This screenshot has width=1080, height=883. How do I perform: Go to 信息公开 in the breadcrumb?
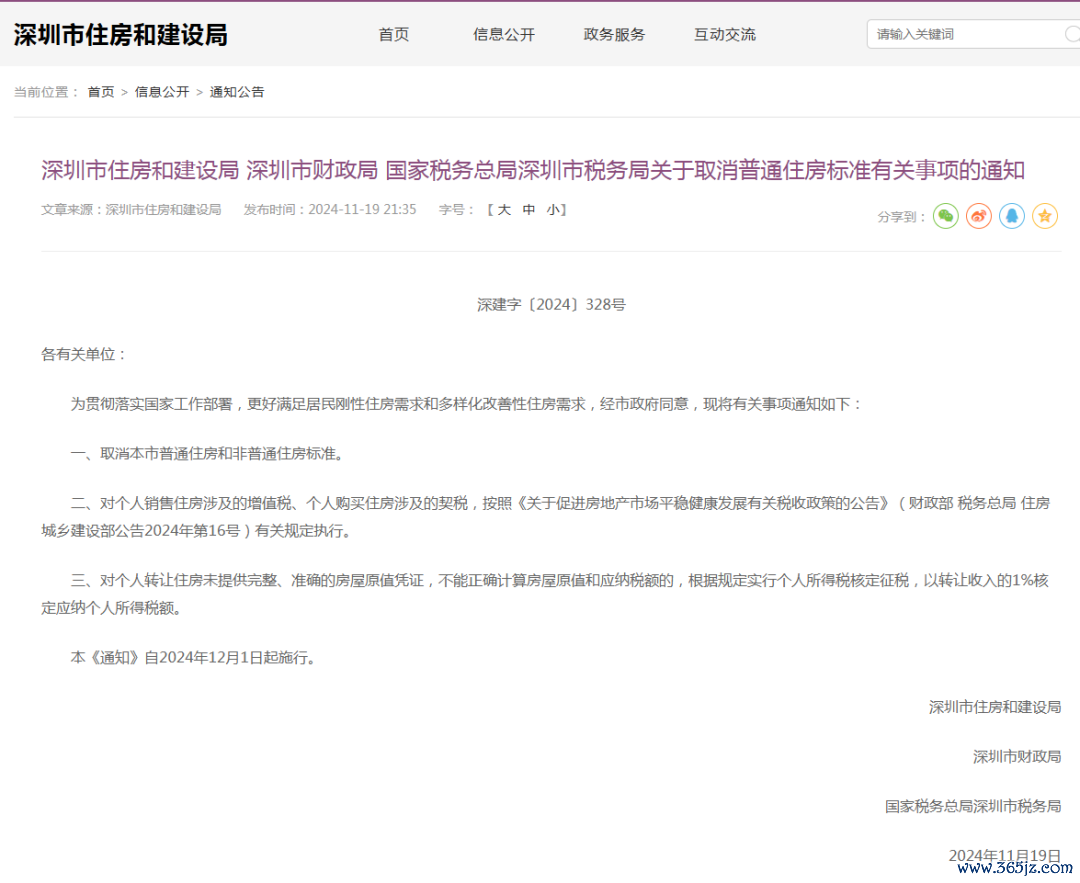coord(162,92)
